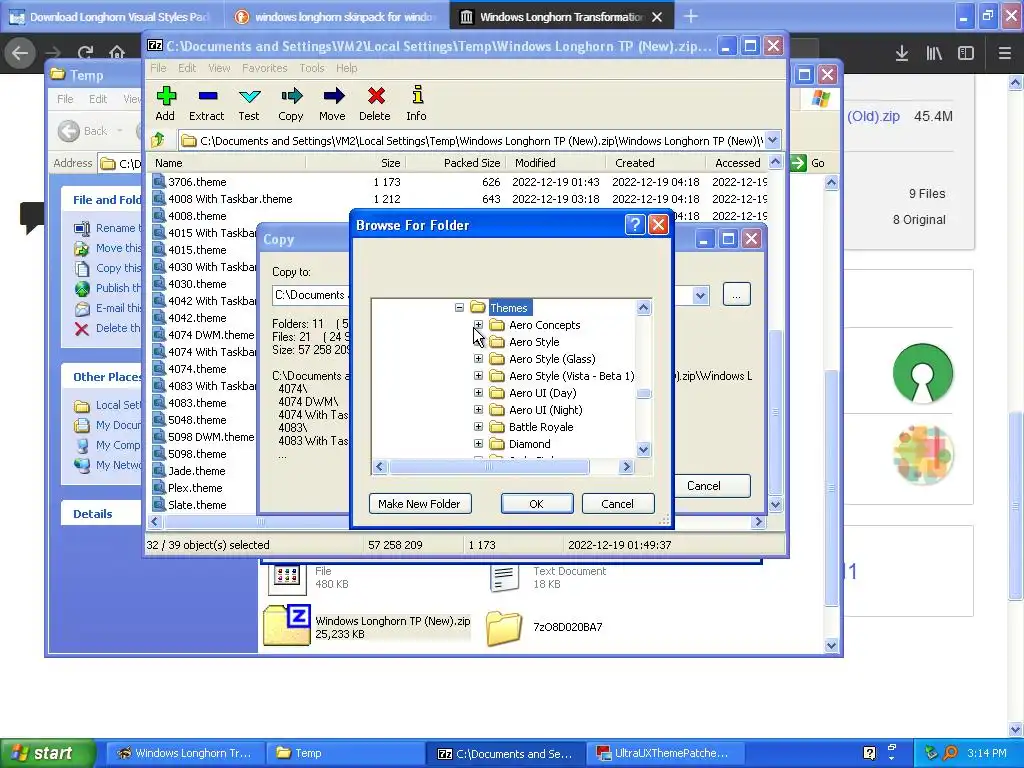The width and height of the screenshot is (1024, 768).
Task: Open the Edit menu in 7-Zip
Action: pyautogui.click(x=187, y=68)
